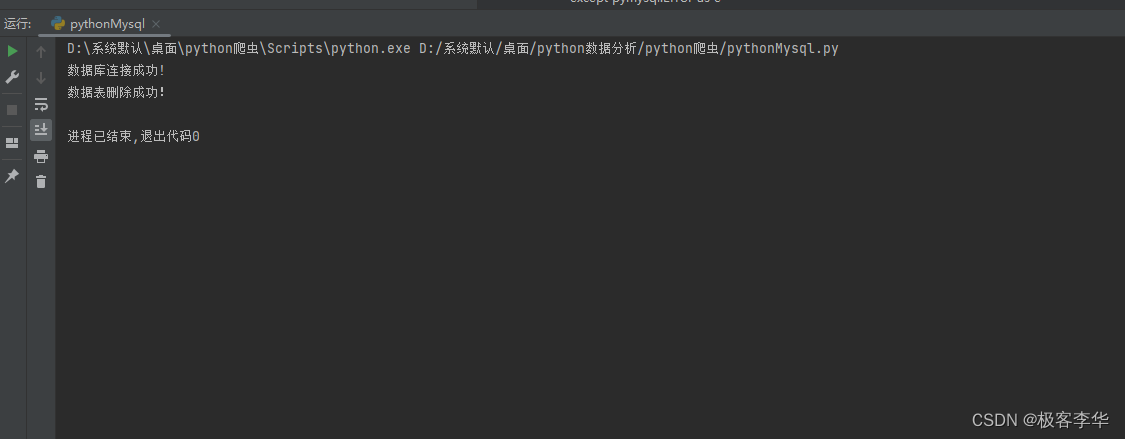Click the 运行: tool window label
The height and width of the screenshot is (439, 1125).
pos(18,24)
